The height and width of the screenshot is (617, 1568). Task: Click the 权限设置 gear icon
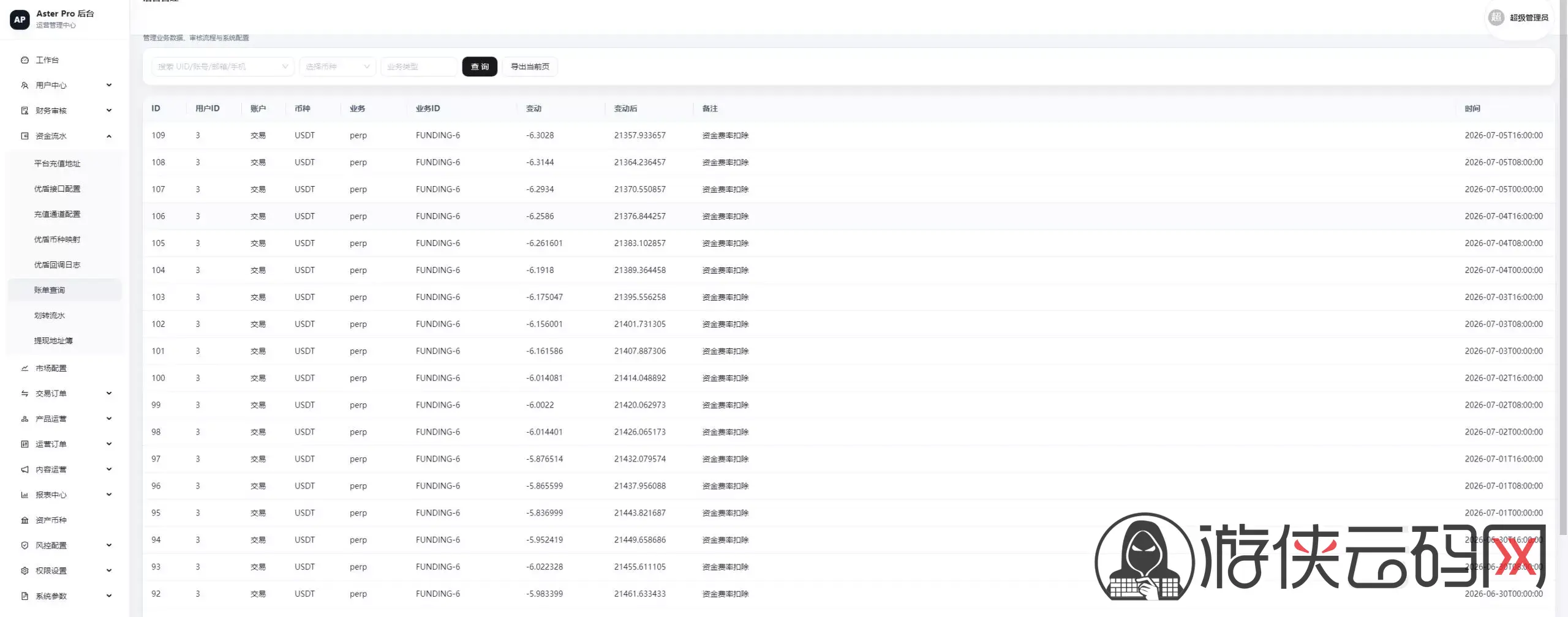(x=24, y=570)
